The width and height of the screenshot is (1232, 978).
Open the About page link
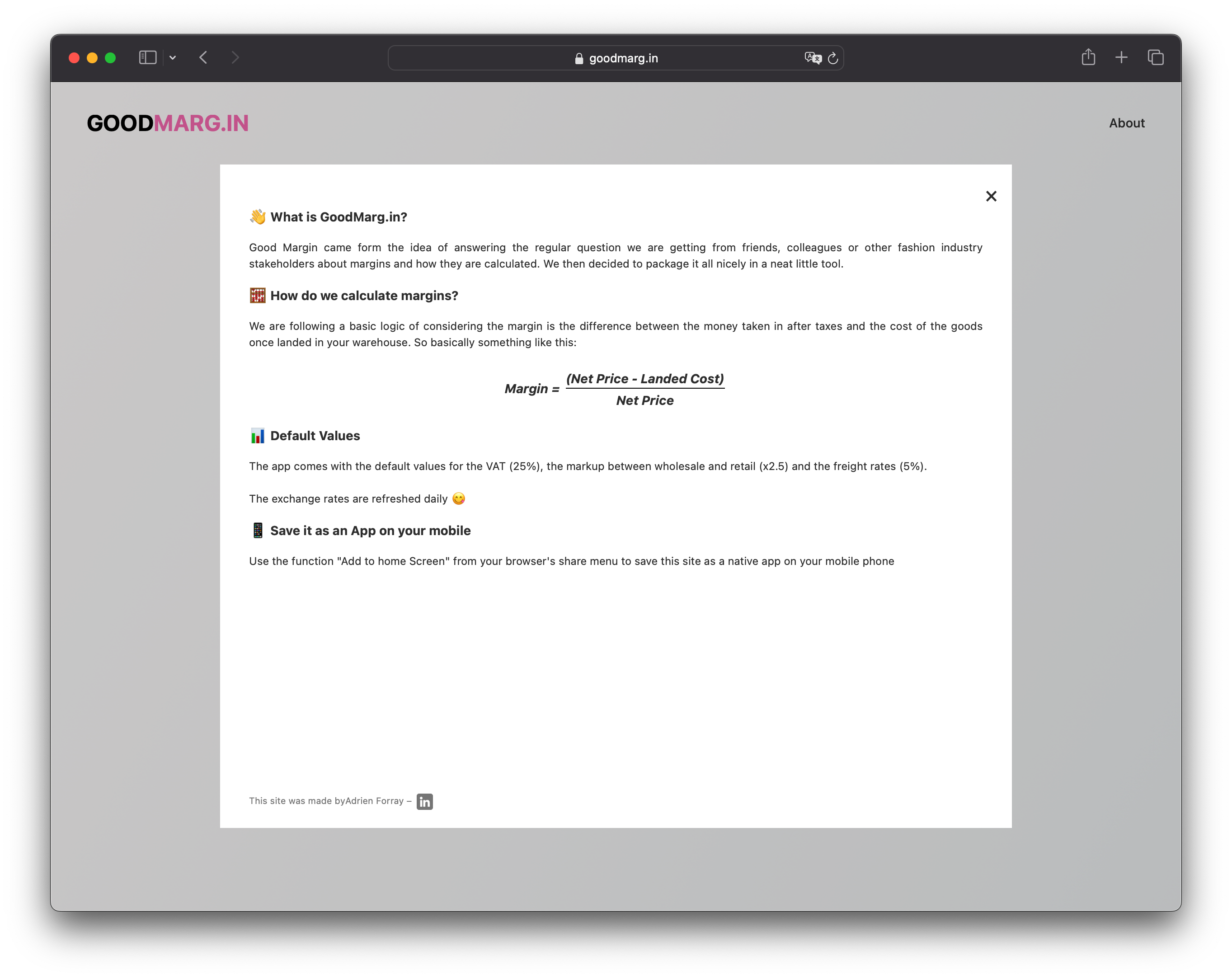[1126, 123]
